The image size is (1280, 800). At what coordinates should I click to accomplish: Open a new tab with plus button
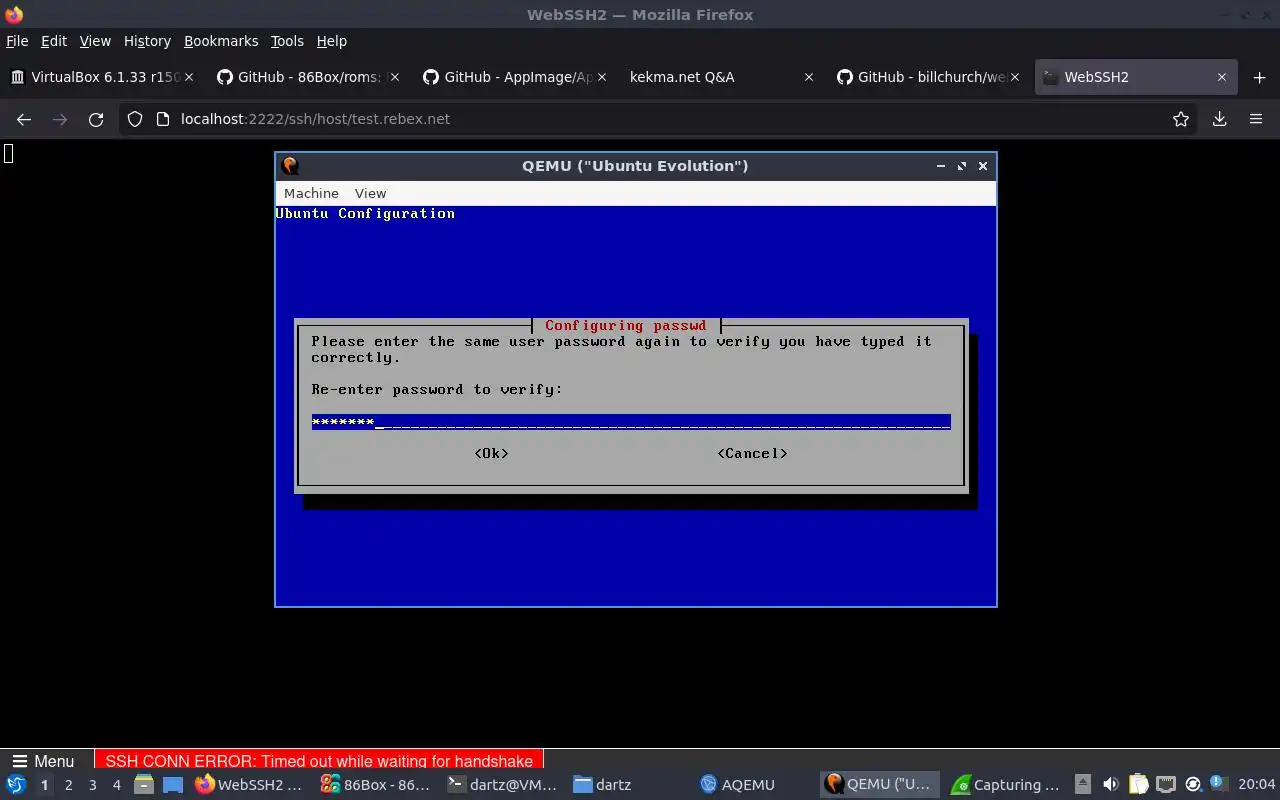click(1259, 77)
